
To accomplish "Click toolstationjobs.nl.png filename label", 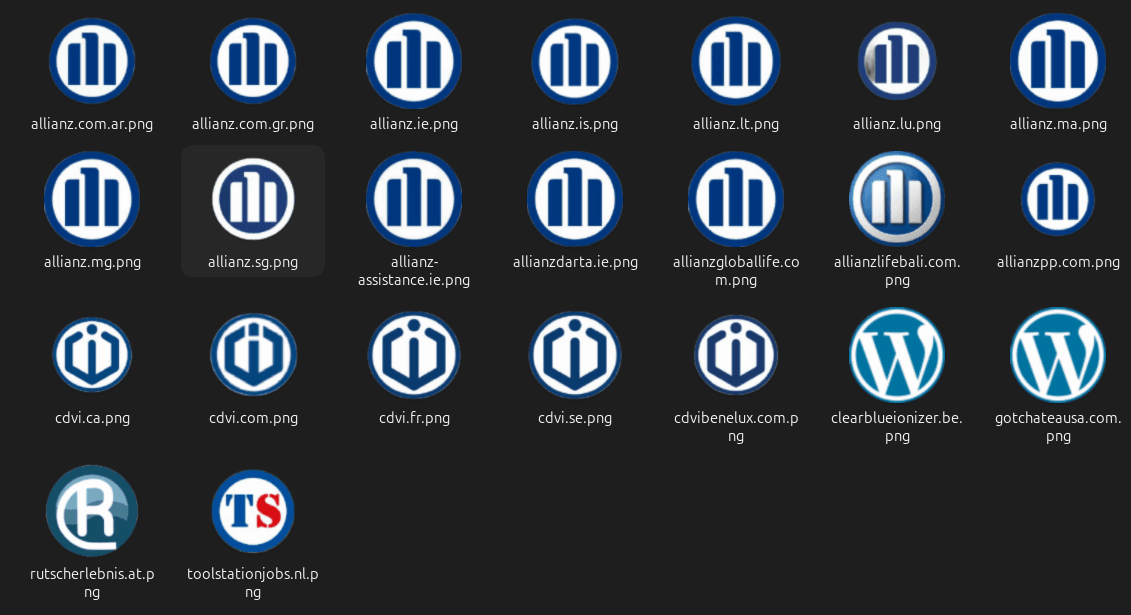I will pyautogui.click(x=253, y=583).
